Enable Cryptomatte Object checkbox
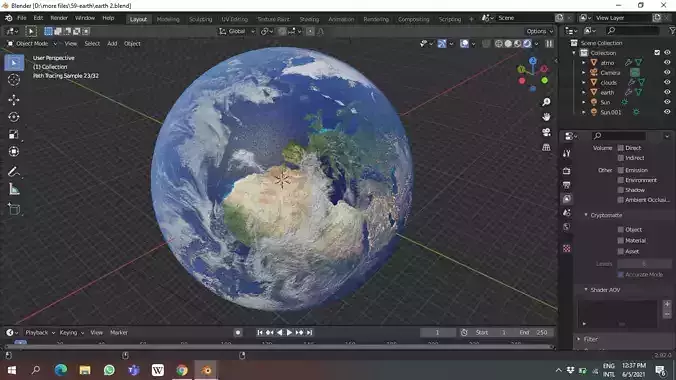Screen dimensions: 676x380 click(620, 229)
